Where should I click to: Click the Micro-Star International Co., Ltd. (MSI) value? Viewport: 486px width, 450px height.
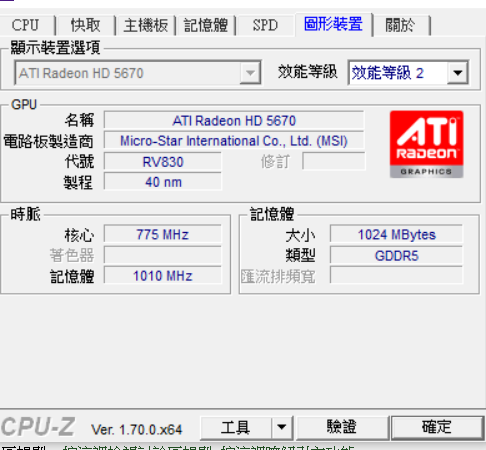pyautogui.click(x=234, y=141)
